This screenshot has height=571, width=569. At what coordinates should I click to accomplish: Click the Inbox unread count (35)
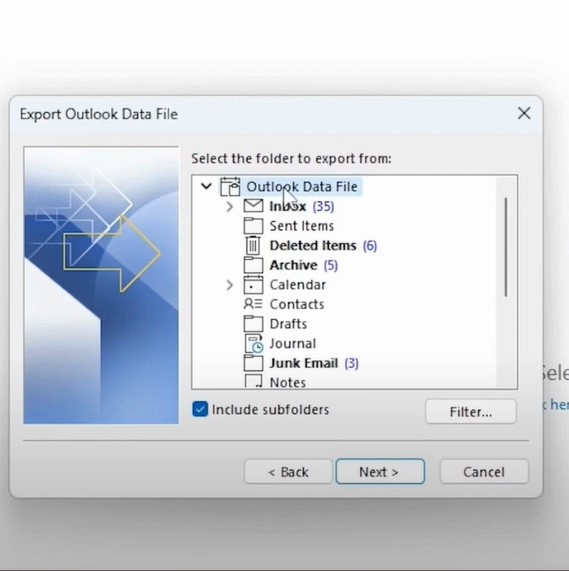pyautogui.click(x=323, y=206)
